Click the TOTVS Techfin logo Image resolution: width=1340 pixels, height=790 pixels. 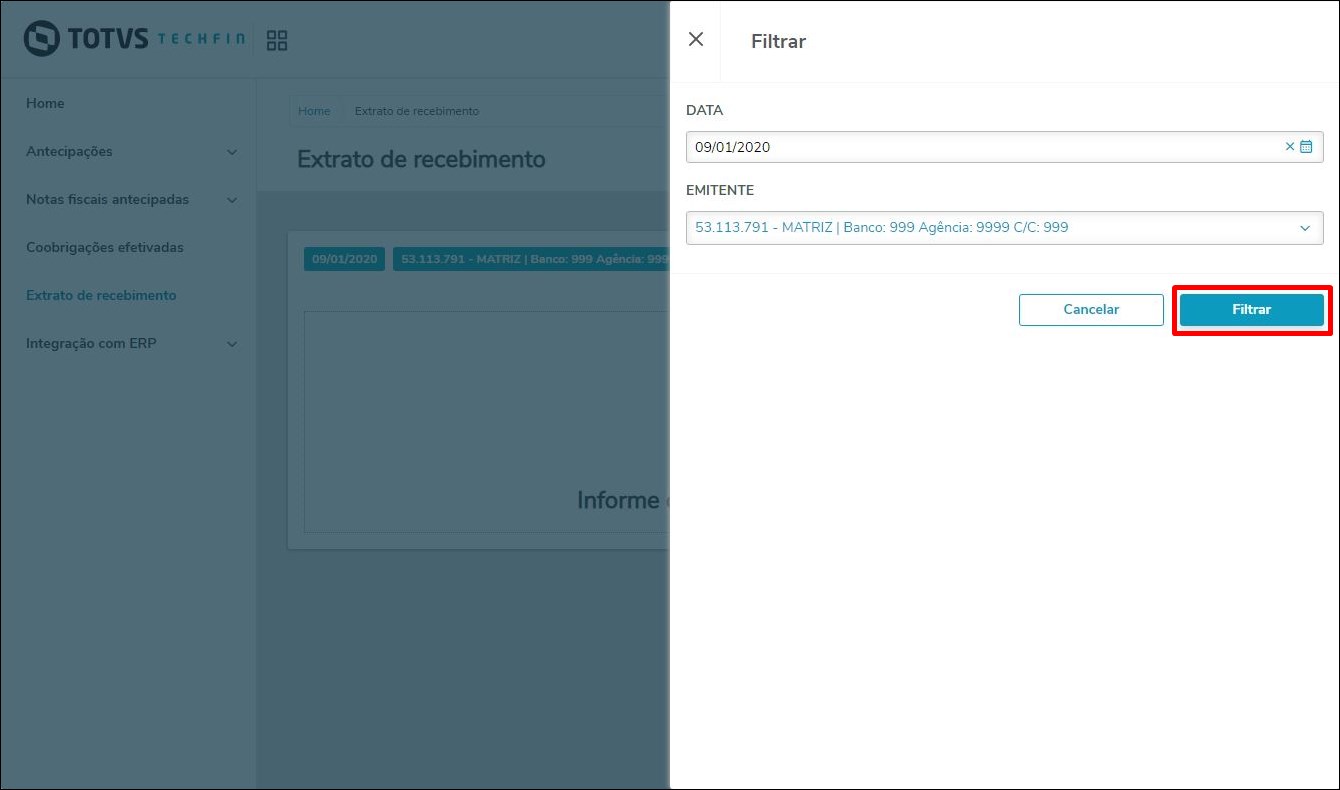135,40
